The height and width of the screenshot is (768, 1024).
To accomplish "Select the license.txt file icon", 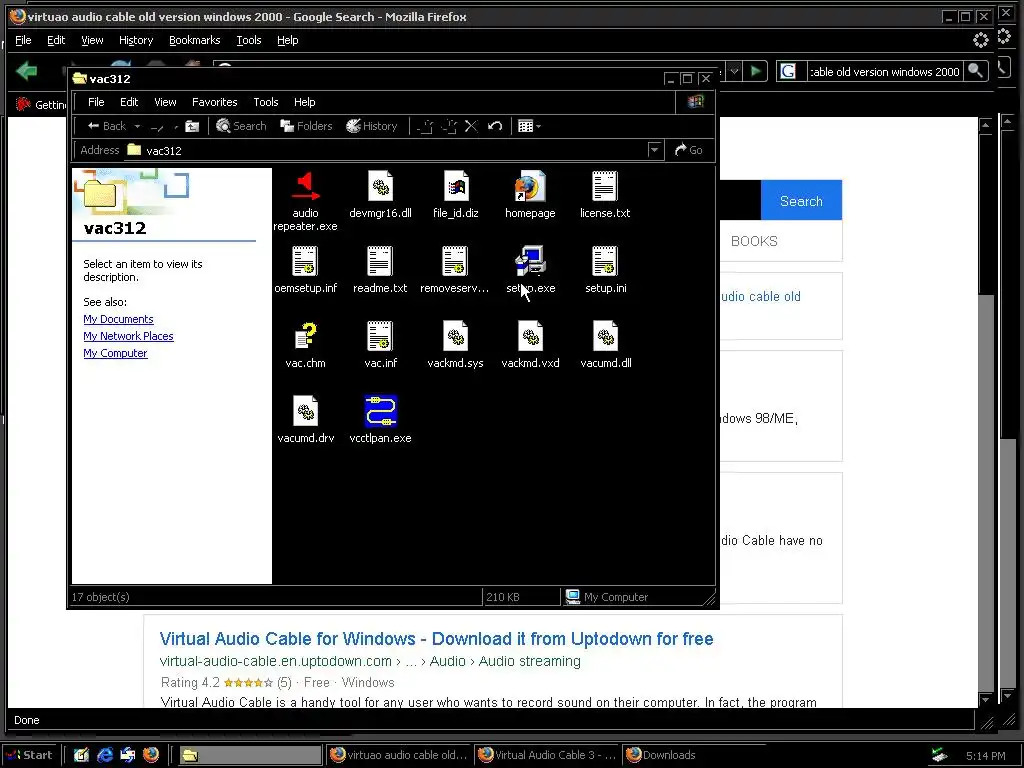I will tap(605, 186).
